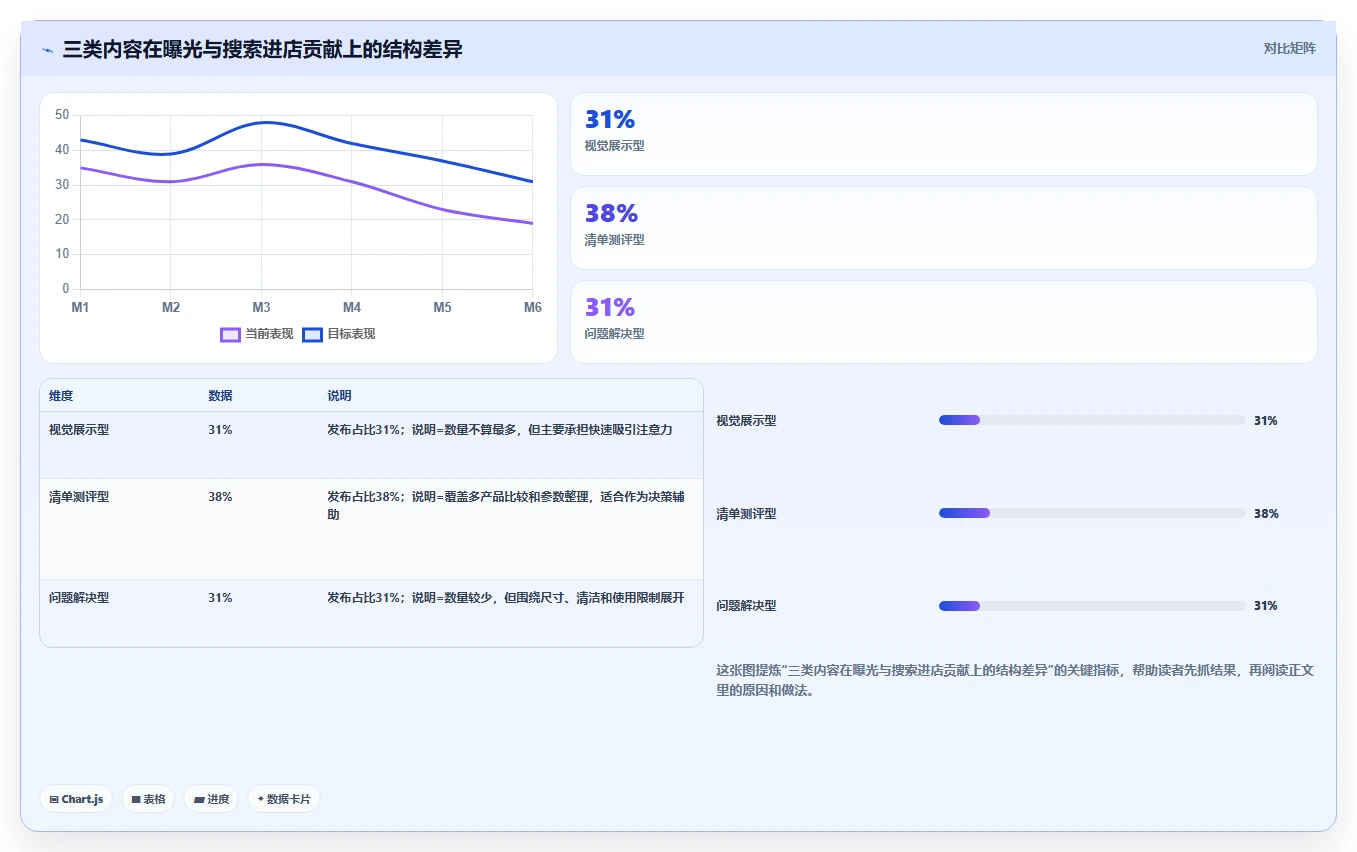Click the 视觉展示型 progress bar
1357x852 pixels.
pyautogui.click(x=1092, y=420)
